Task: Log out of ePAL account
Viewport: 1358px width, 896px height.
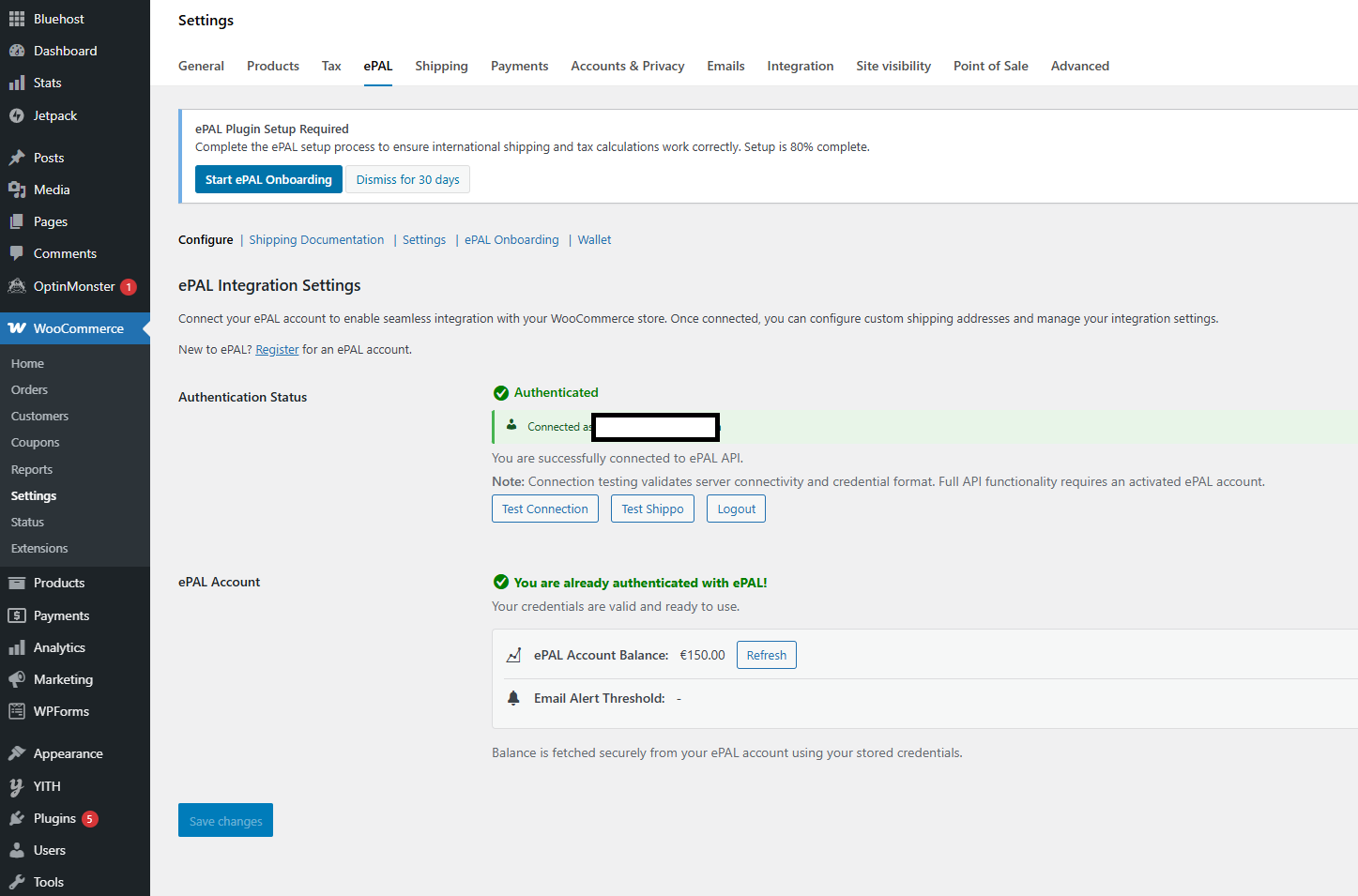Action: point(736,509)
